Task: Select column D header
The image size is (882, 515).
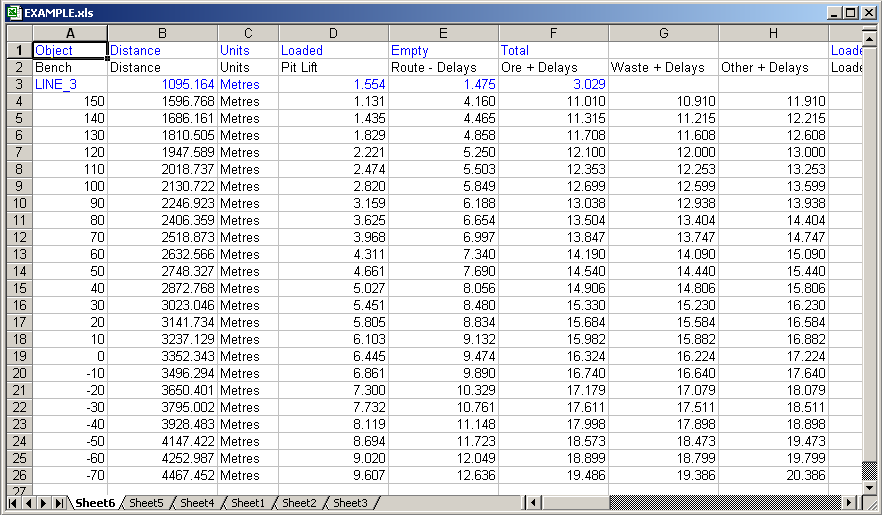Action: tap(333, 34)
